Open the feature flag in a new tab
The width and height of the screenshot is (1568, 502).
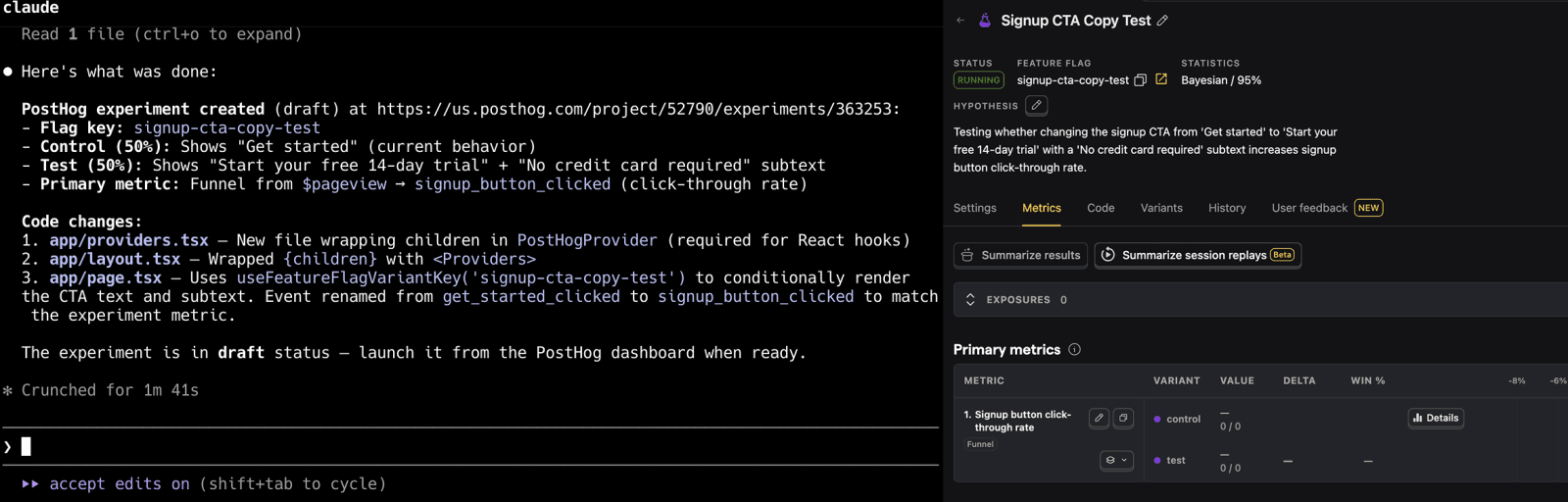click(x=1161, y=79)
